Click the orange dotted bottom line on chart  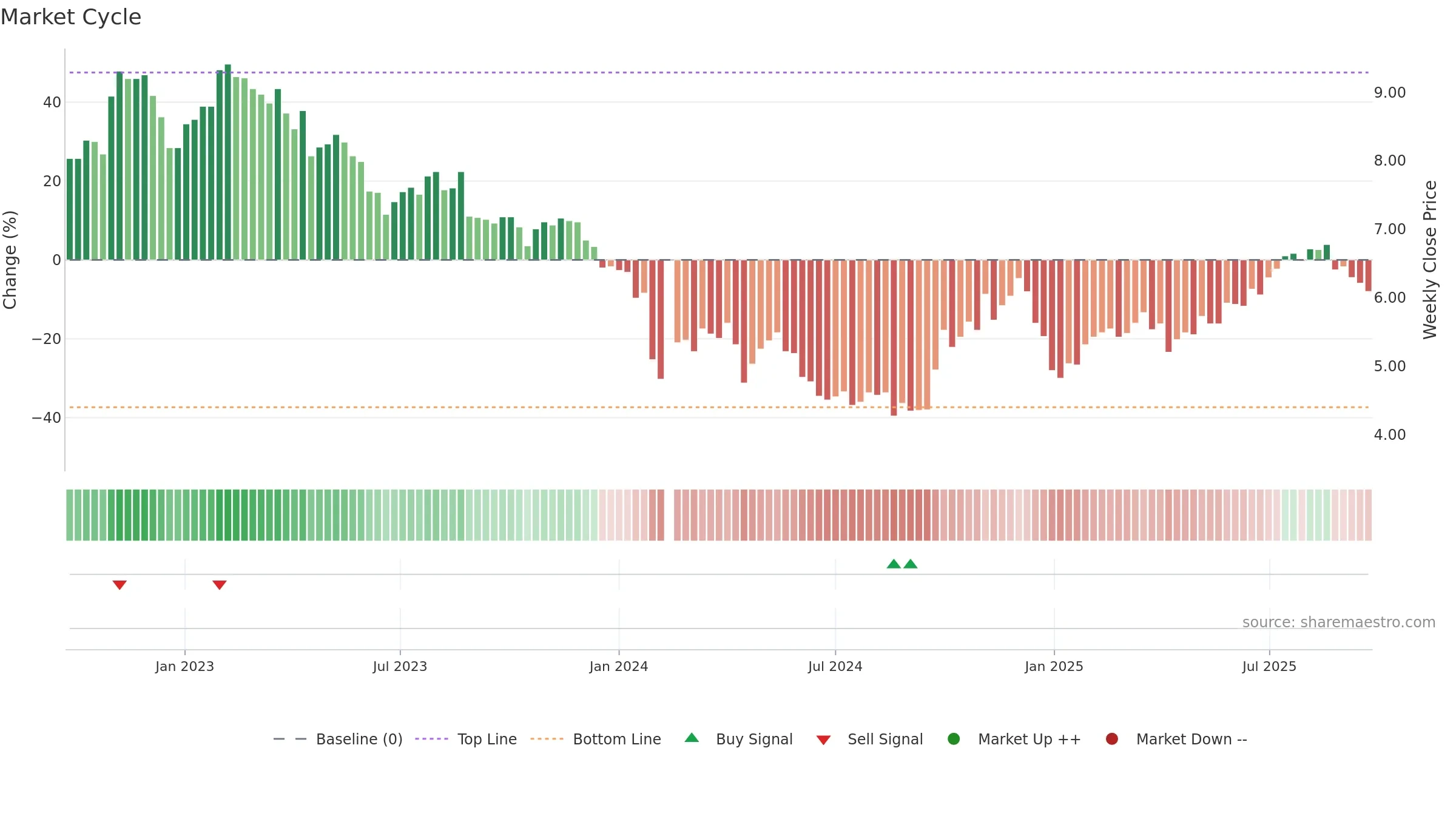[x=719, y=407]
